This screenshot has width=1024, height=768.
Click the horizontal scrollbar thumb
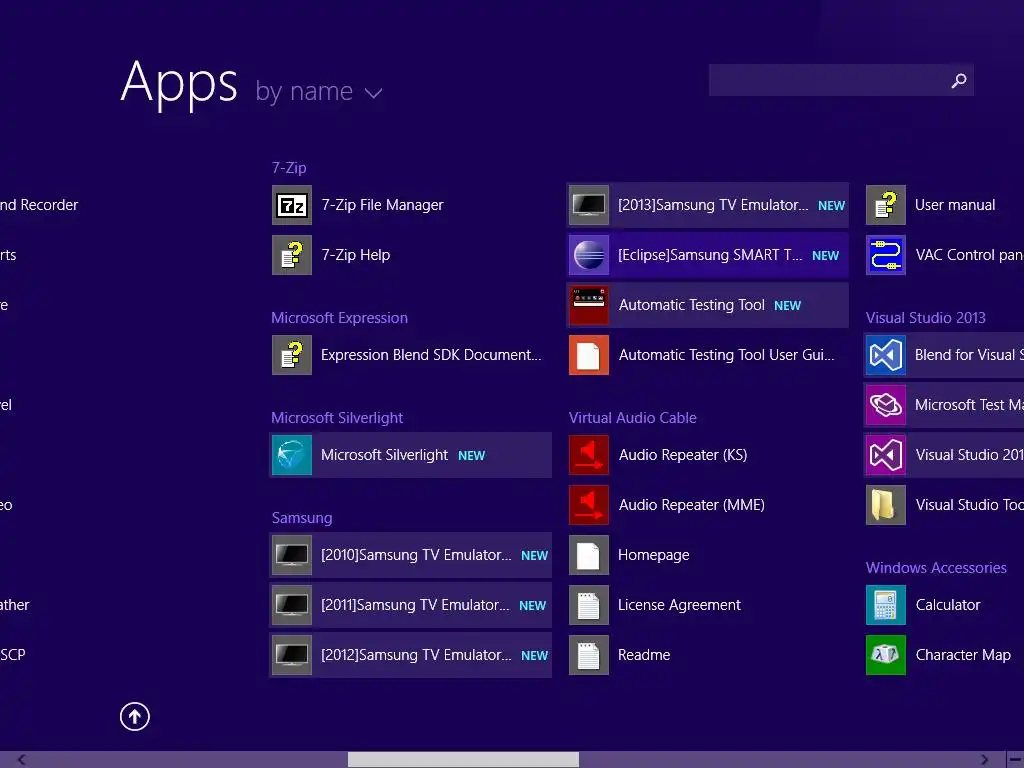tap(463, 760)
